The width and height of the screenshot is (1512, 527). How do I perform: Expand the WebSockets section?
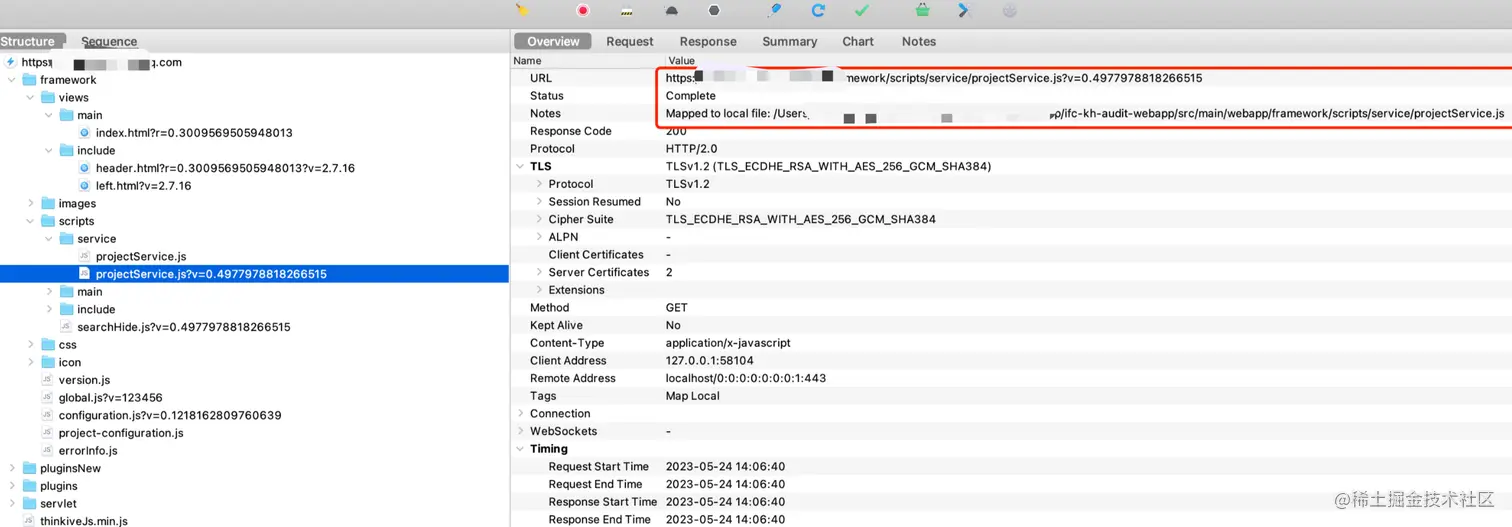[x=520, y=431]
